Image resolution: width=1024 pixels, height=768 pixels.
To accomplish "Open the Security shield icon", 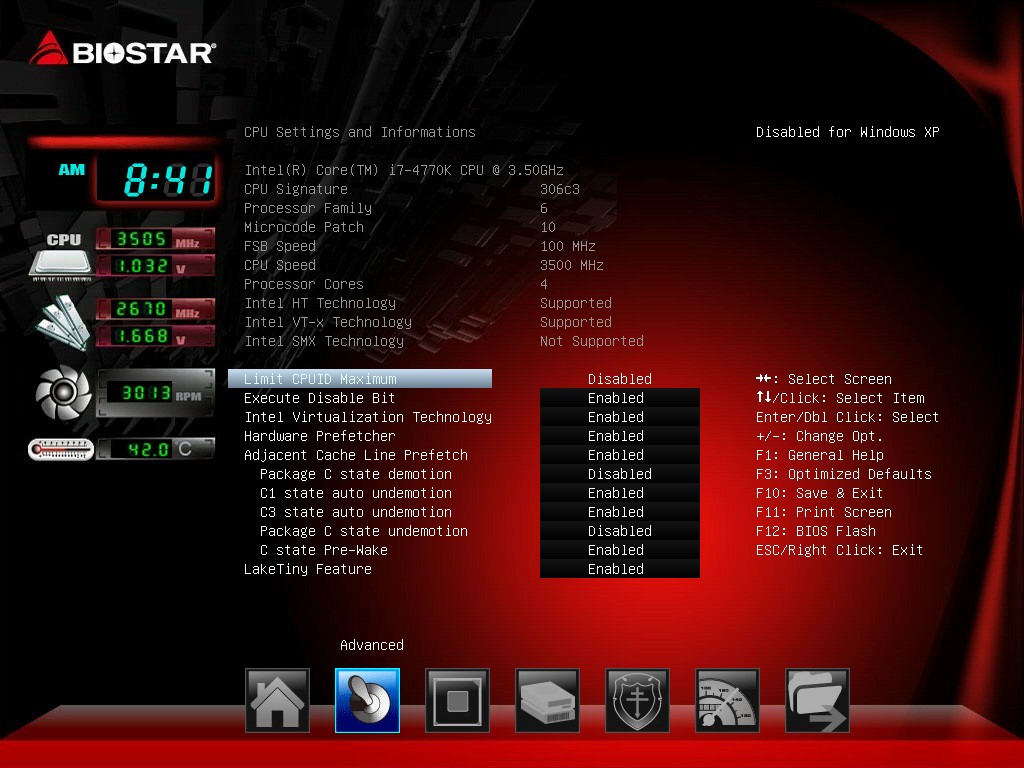I will pos(637,700).
